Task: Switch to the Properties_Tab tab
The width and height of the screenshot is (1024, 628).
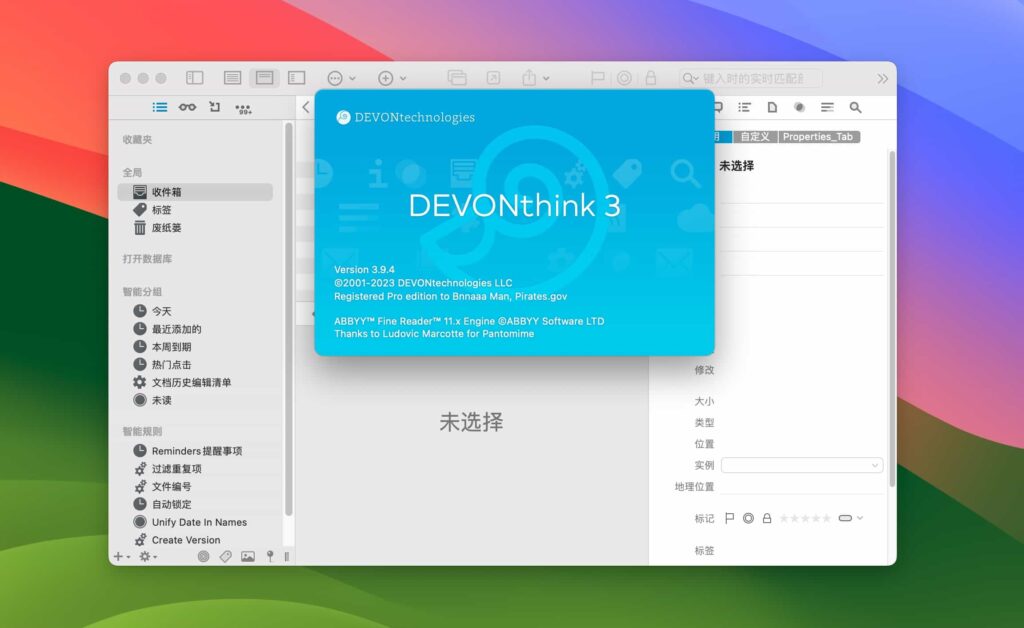Action: click(819, 136)
